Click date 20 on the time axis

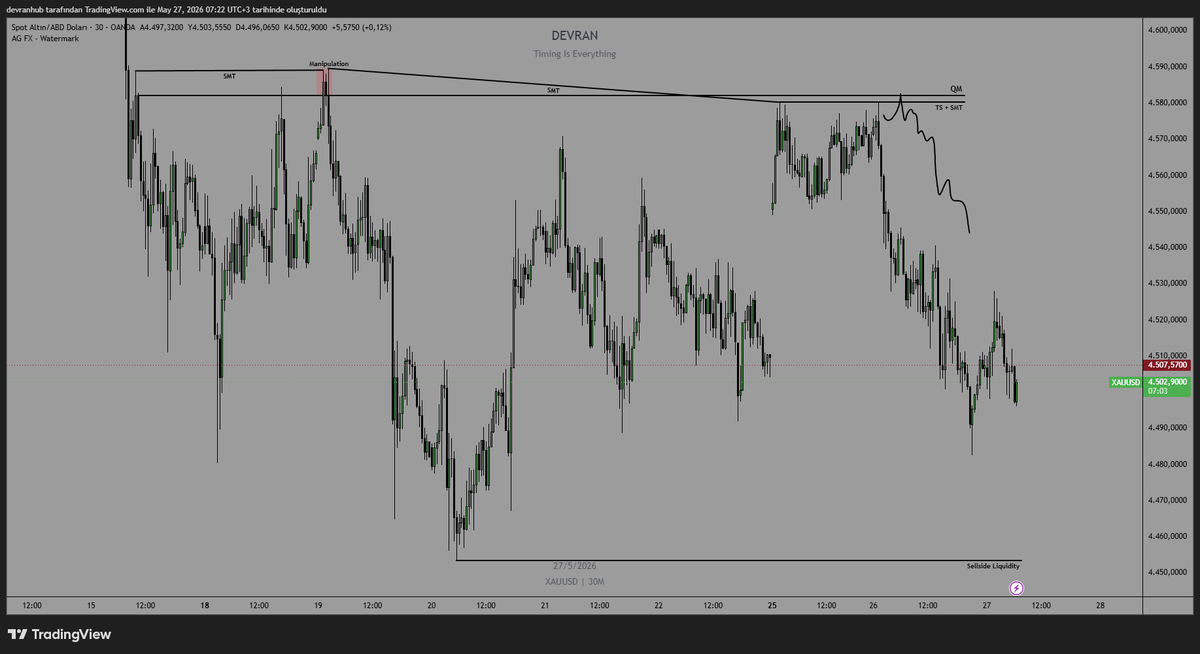(431, 605)
